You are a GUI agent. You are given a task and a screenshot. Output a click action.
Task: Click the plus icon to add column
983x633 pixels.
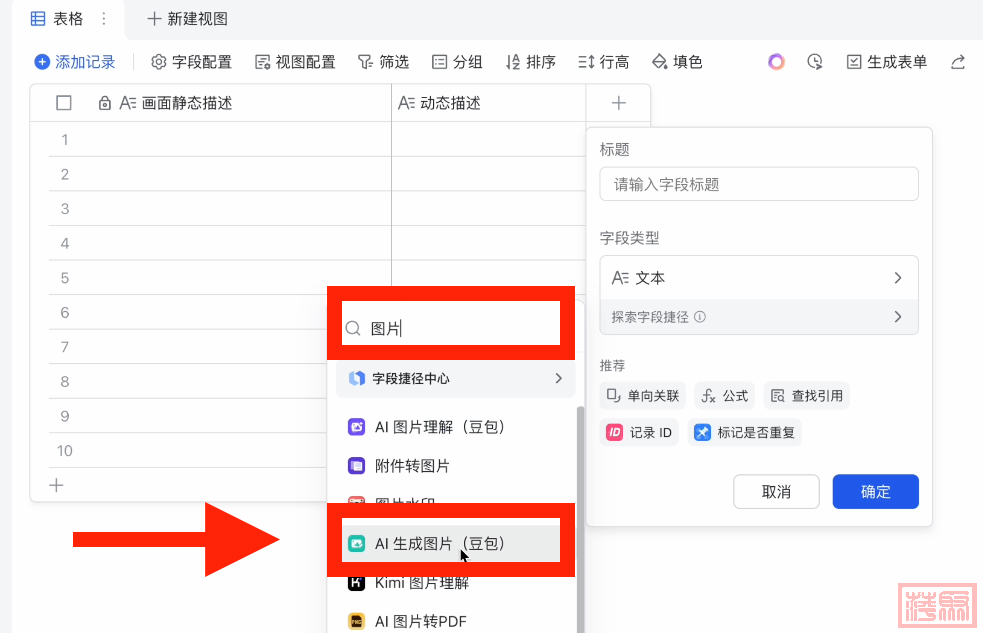(618, 103)
